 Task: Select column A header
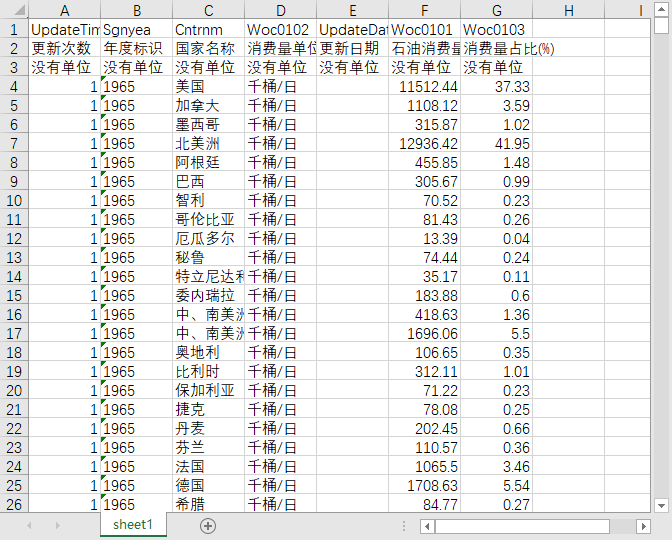pos(64,10)
